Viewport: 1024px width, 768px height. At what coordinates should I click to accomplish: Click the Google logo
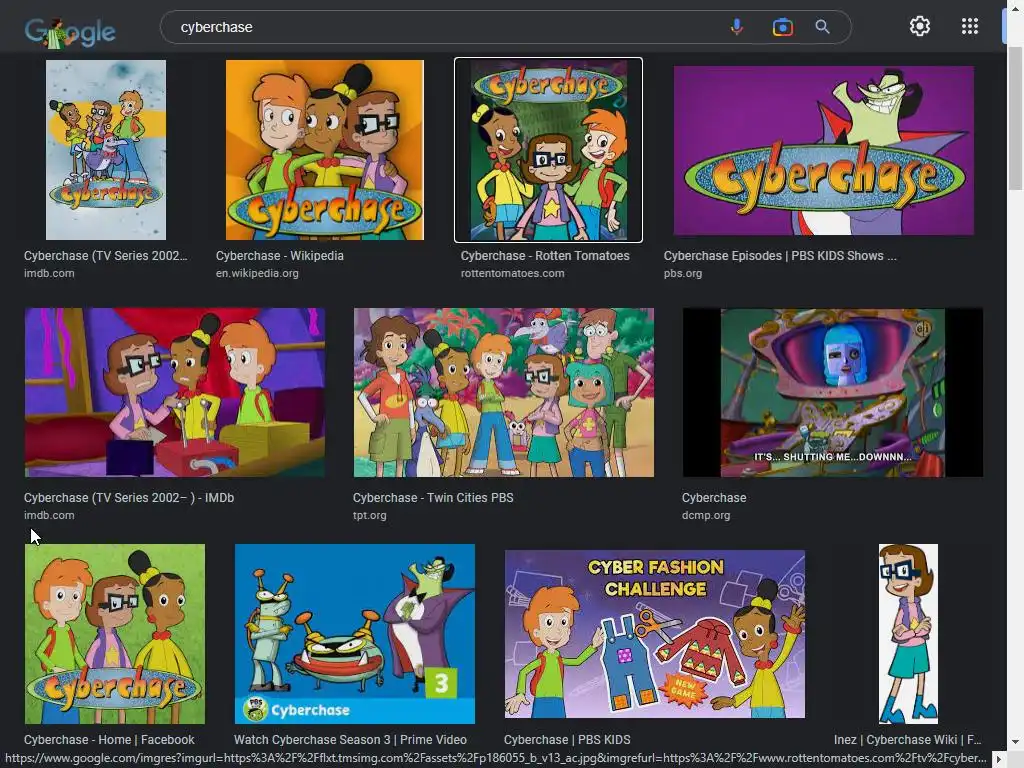70,31
